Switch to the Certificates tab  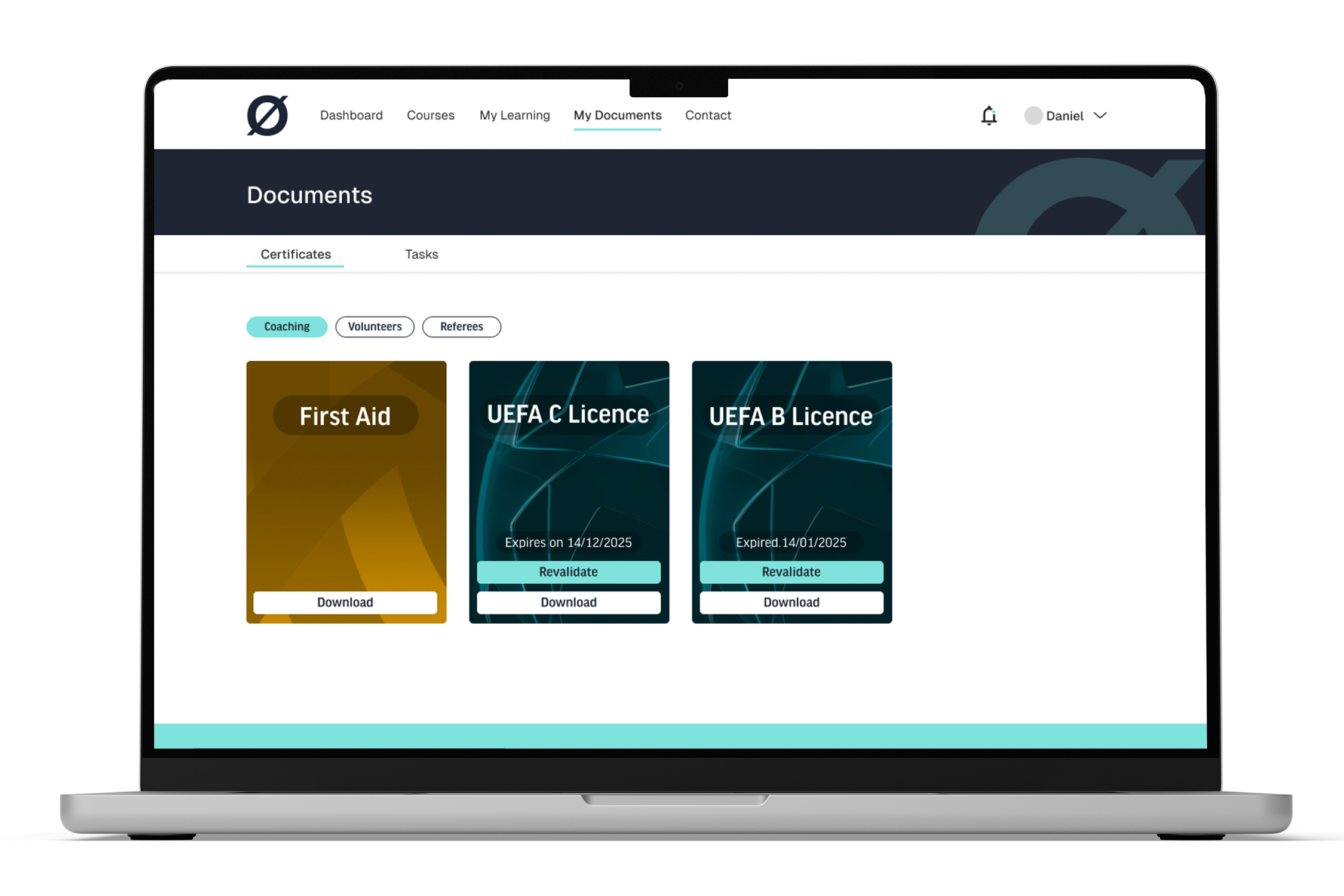point(296,254)
